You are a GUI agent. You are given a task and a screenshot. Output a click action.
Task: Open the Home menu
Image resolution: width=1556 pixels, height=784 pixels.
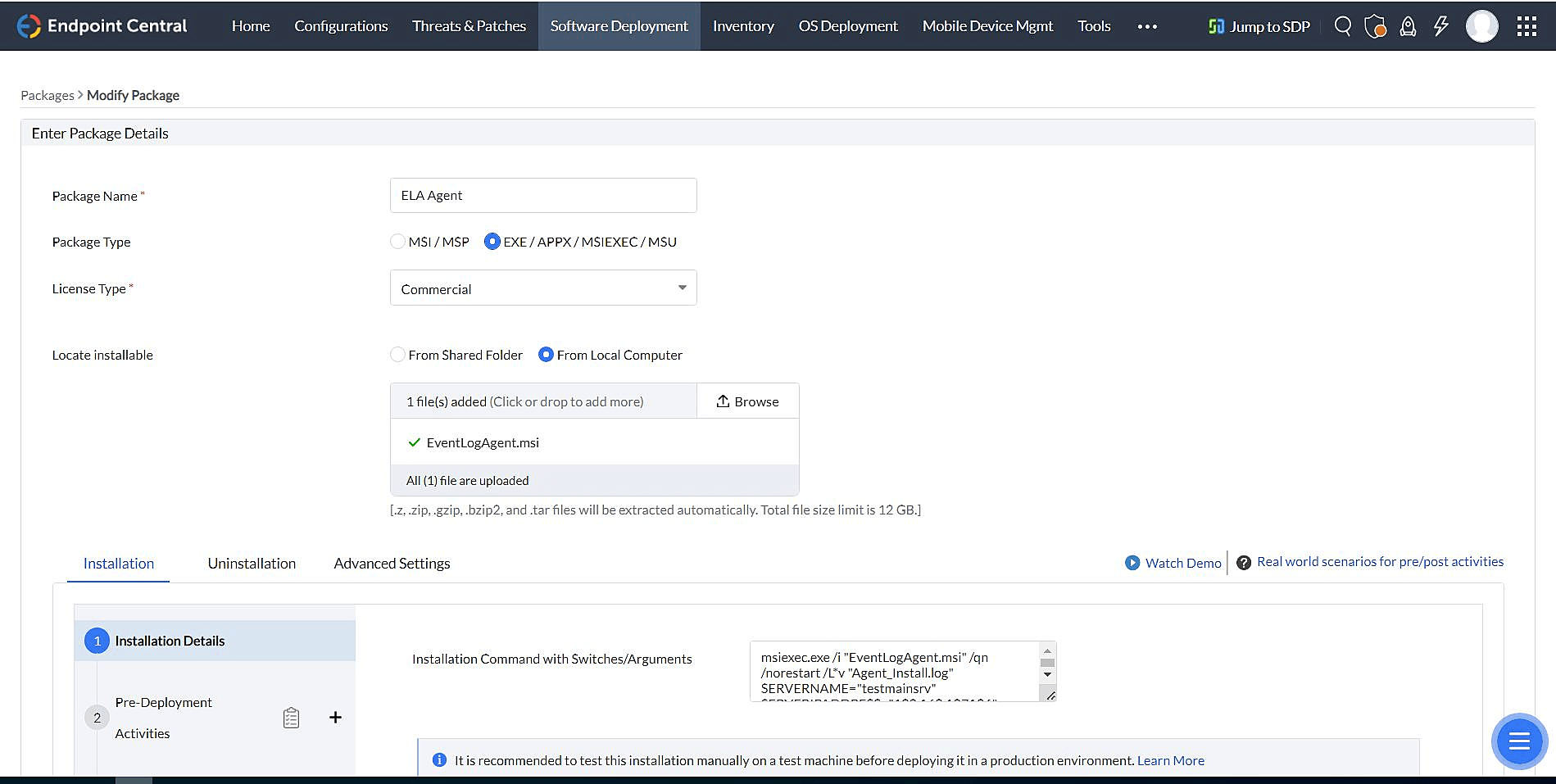[x=251, y=26]
